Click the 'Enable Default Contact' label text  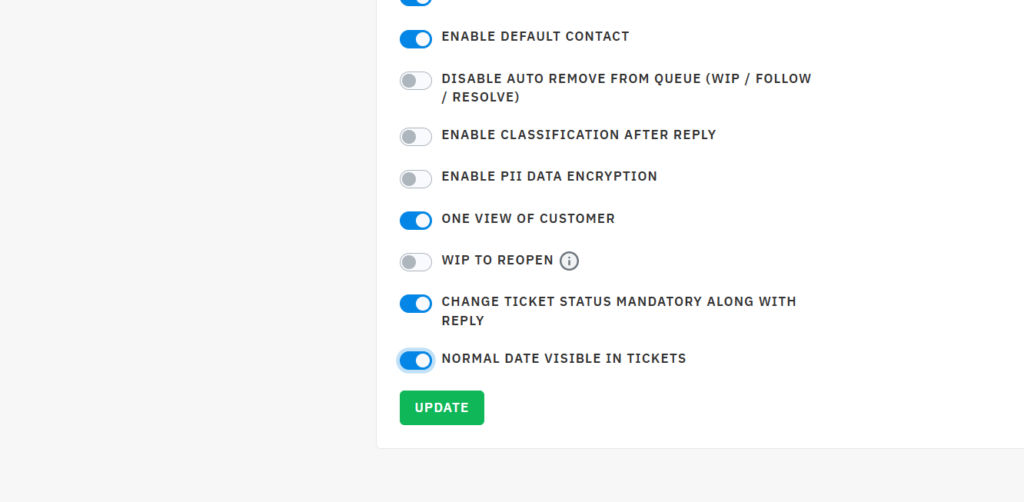[x=535, y=37]
